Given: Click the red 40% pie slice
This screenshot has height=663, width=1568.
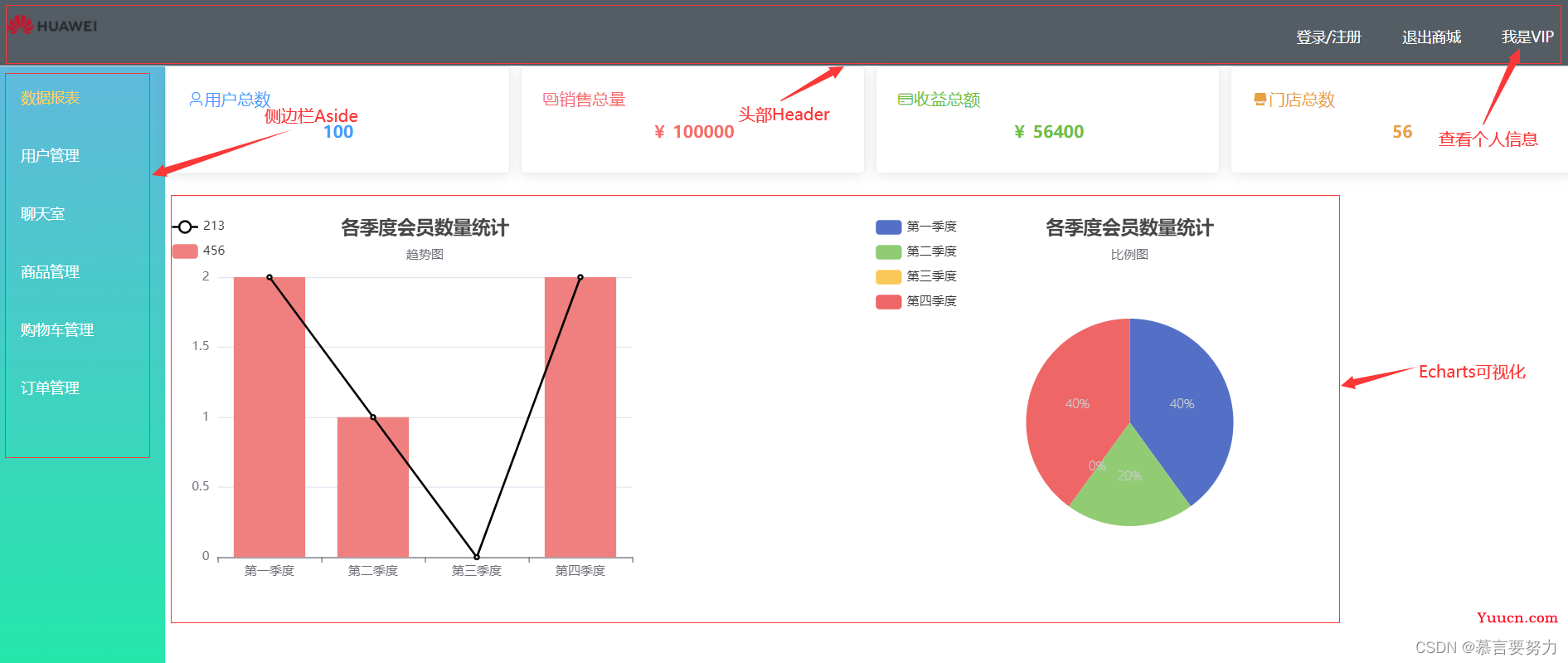Looking at the screenshot, I should (x=1077, y=404).
